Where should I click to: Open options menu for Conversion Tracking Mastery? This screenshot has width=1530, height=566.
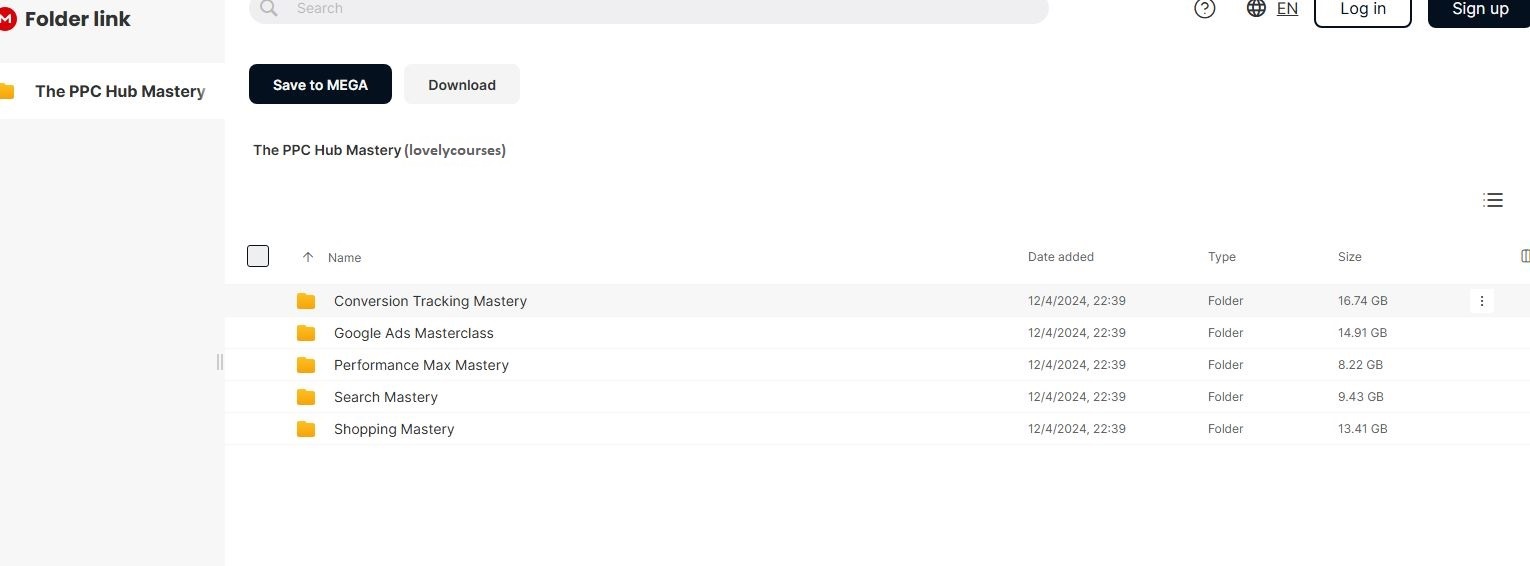[1482, 301]
